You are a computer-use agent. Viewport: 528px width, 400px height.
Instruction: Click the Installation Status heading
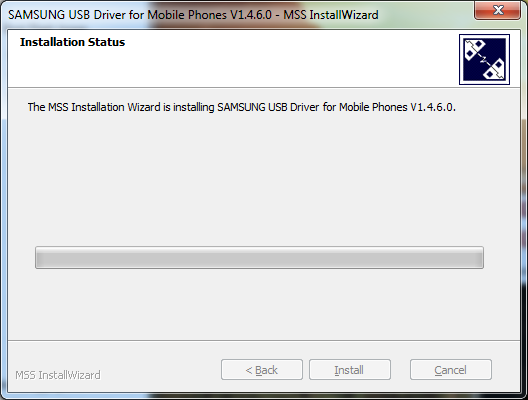(x=72, y=42)
